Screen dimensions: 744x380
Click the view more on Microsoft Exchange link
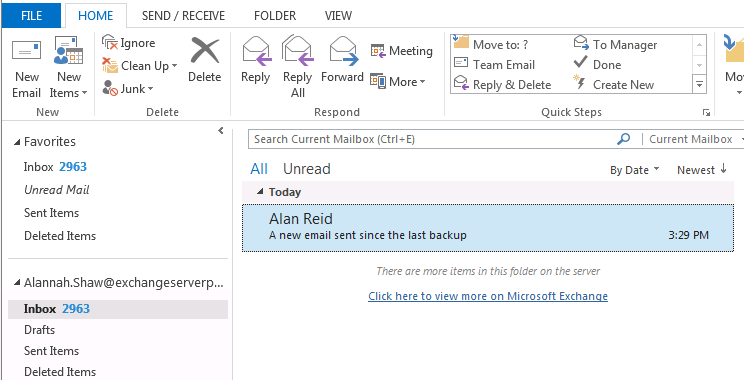point(488,296)
